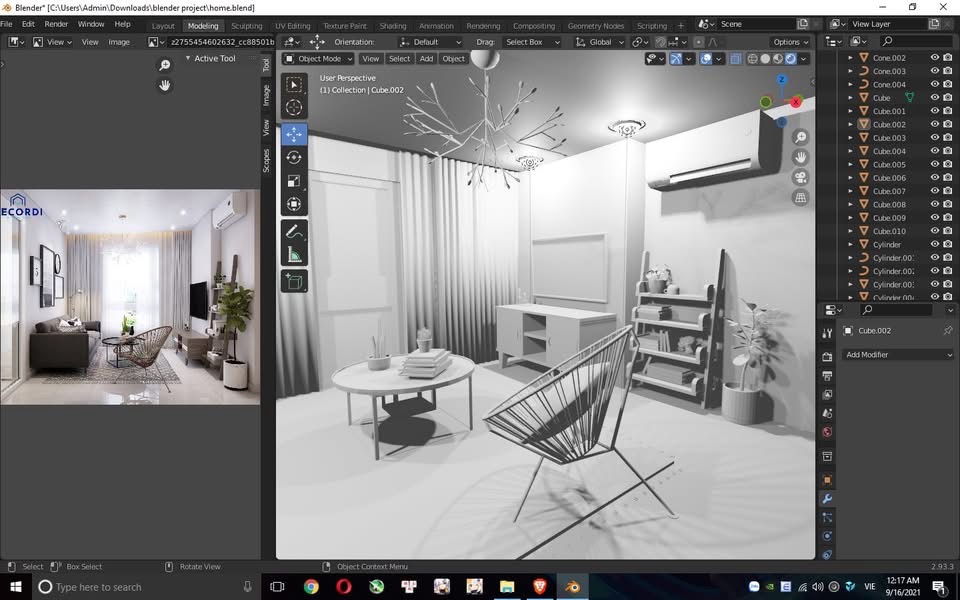
Task: Disable render for Cube.007 camera icon
Action: (948, 191)
